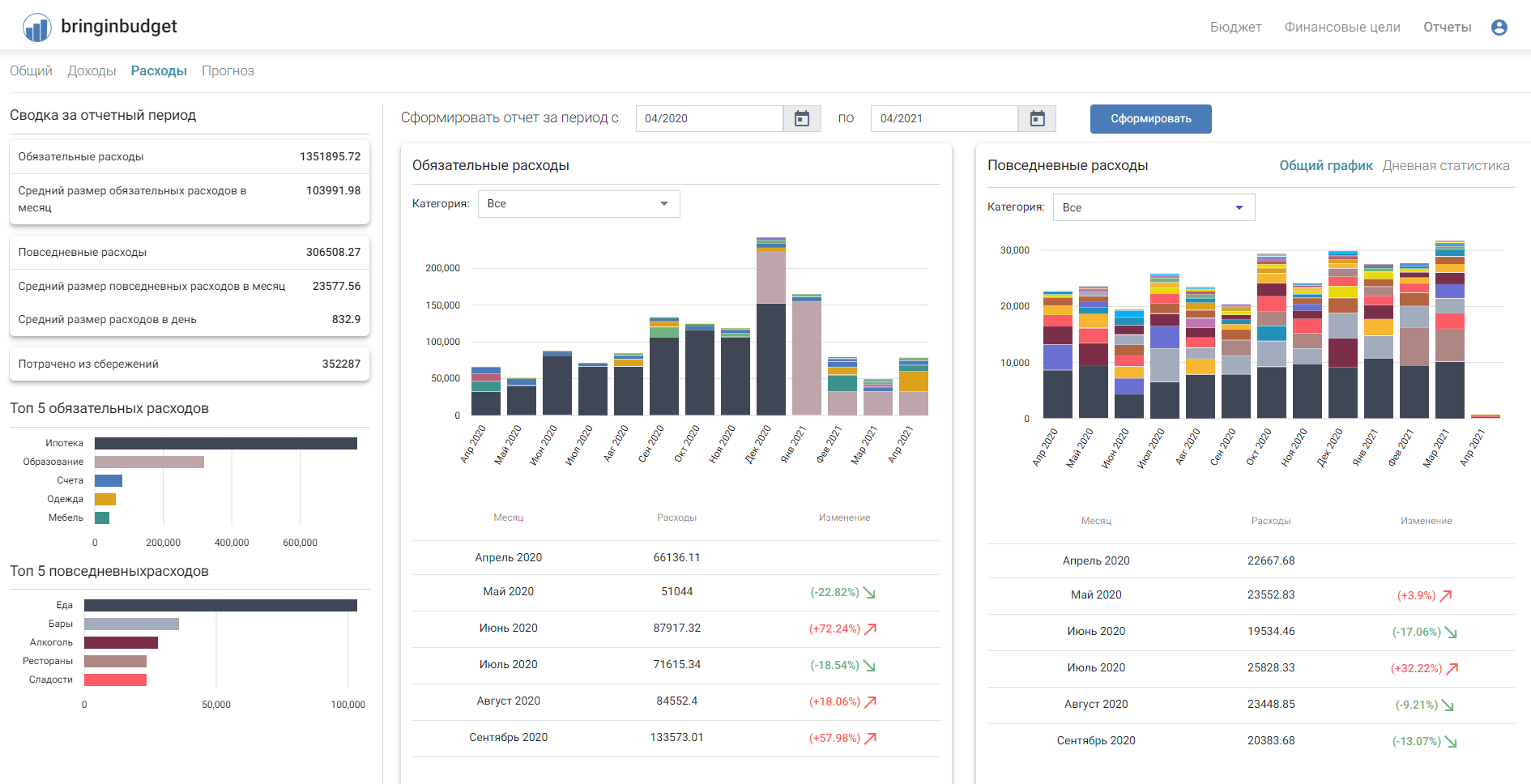Click the Ипотека bar in top 5 chart
The width and height of the screenshot is (1531, 784).
[x=226, y=444]
